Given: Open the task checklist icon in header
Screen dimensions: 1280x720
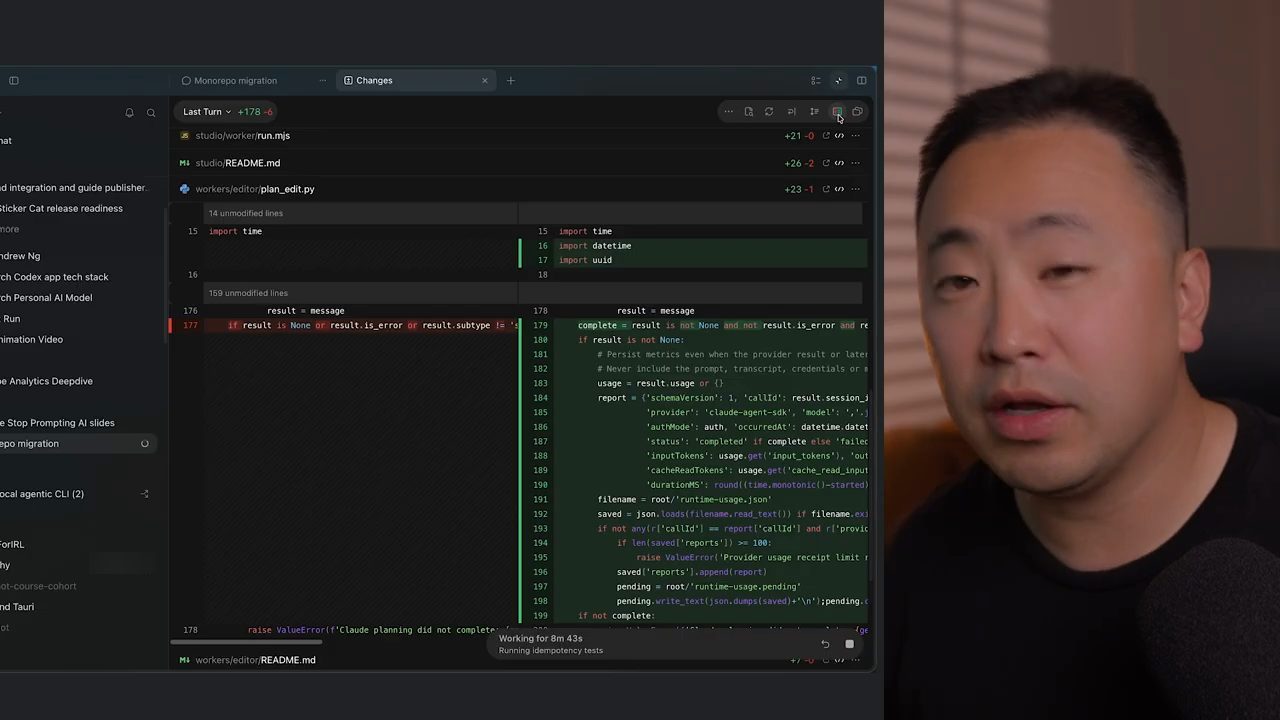Looking at the screenshot, I should click(x=816, y=80).
